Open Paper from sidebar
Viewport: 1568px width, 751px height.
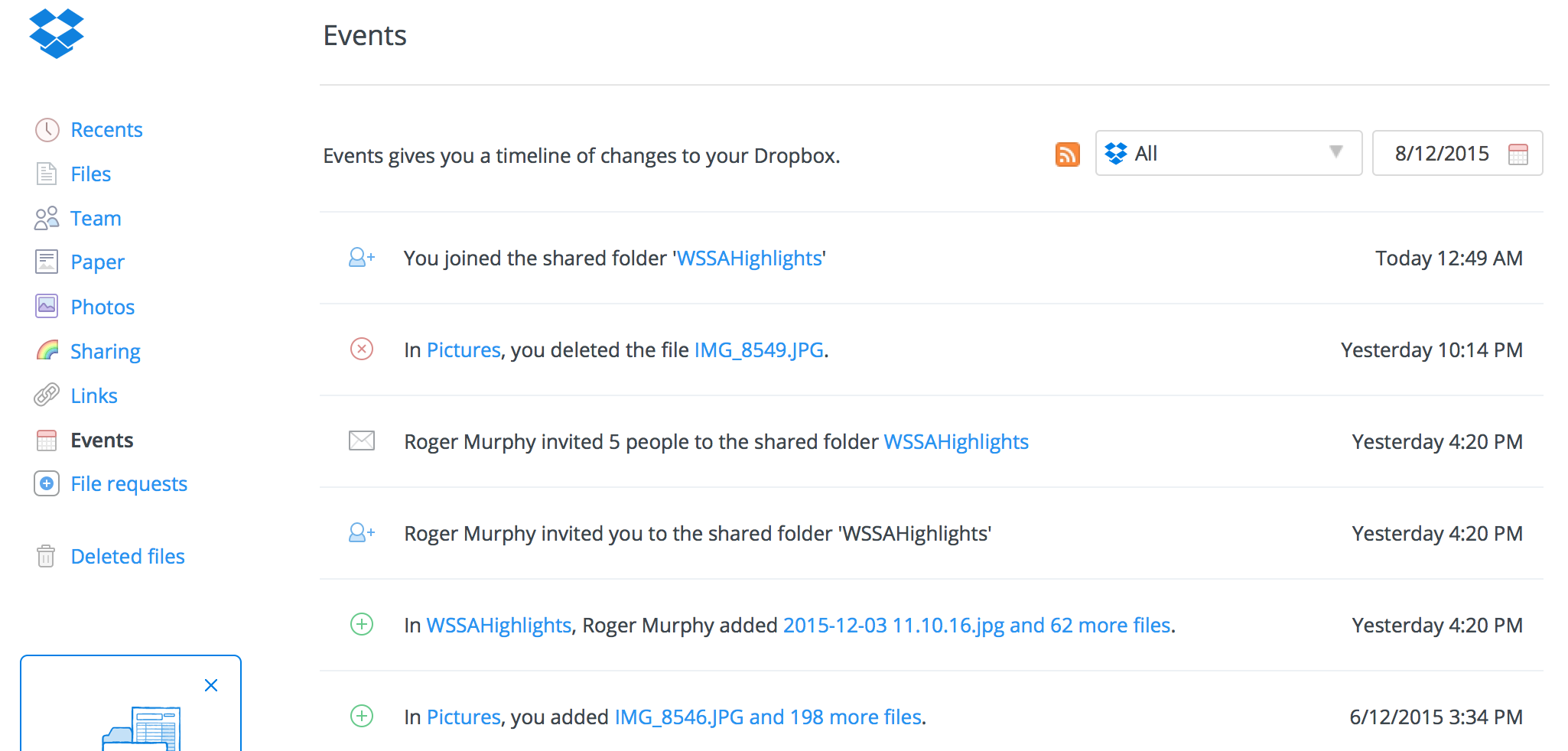(97, 262)
